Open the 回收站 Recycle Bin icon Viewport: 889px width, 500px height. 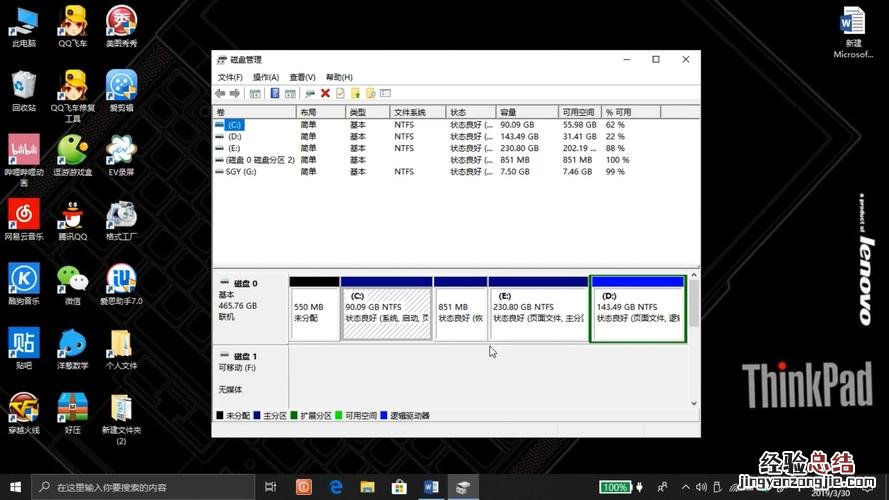(x=24, y=88)
